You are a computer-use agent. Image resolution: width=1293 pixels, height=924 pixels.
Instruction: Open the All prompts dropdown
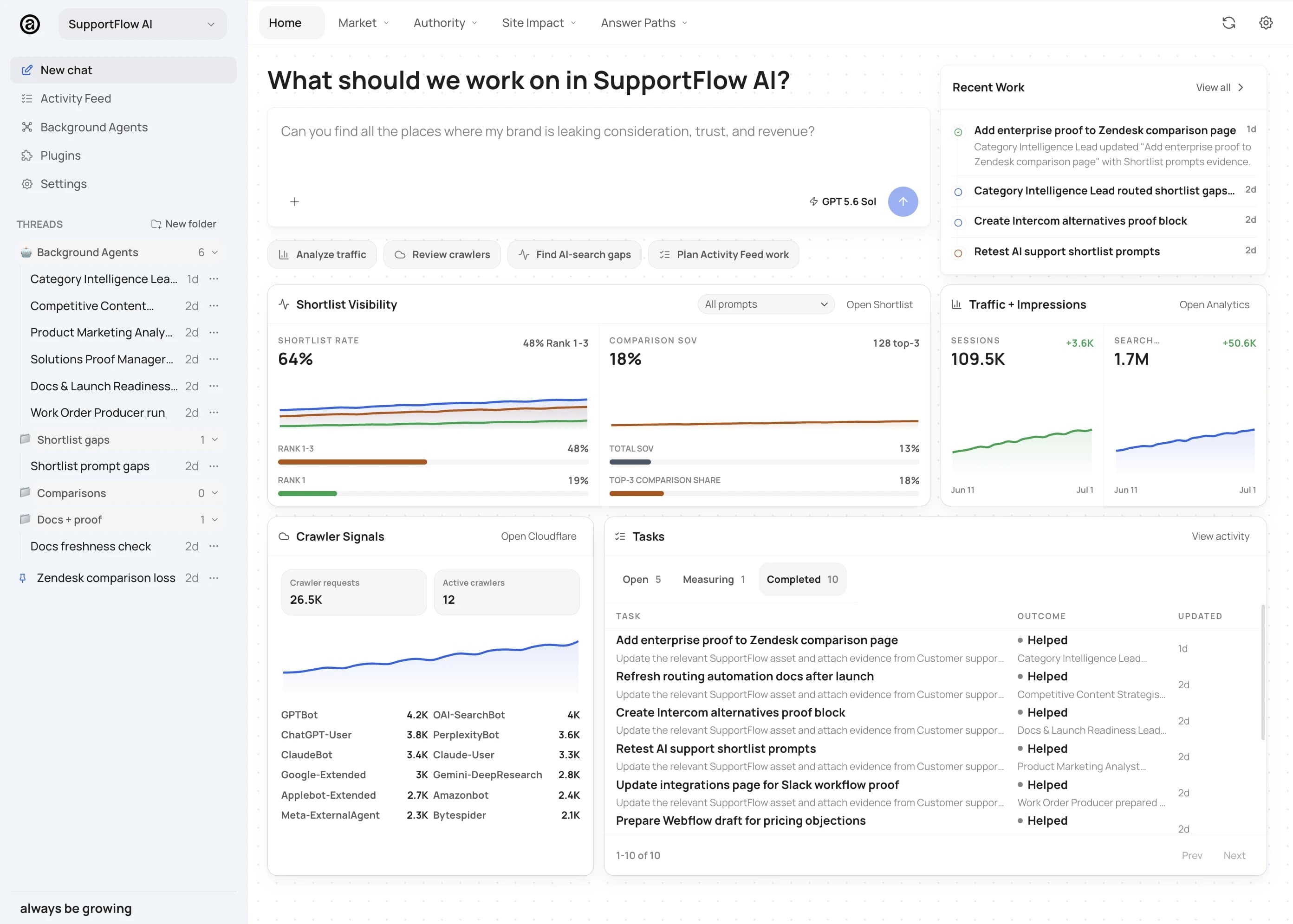pos(766,304)
